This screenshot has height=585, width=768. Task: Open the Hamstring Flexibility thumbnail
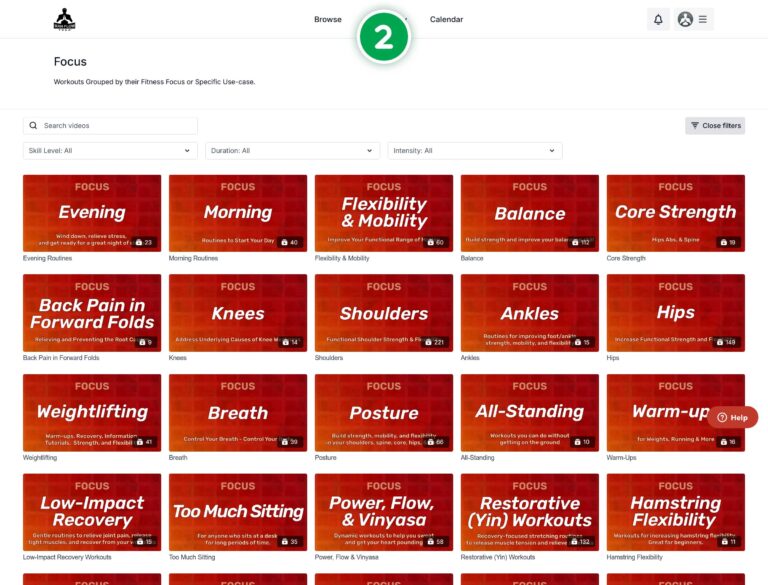675,512
